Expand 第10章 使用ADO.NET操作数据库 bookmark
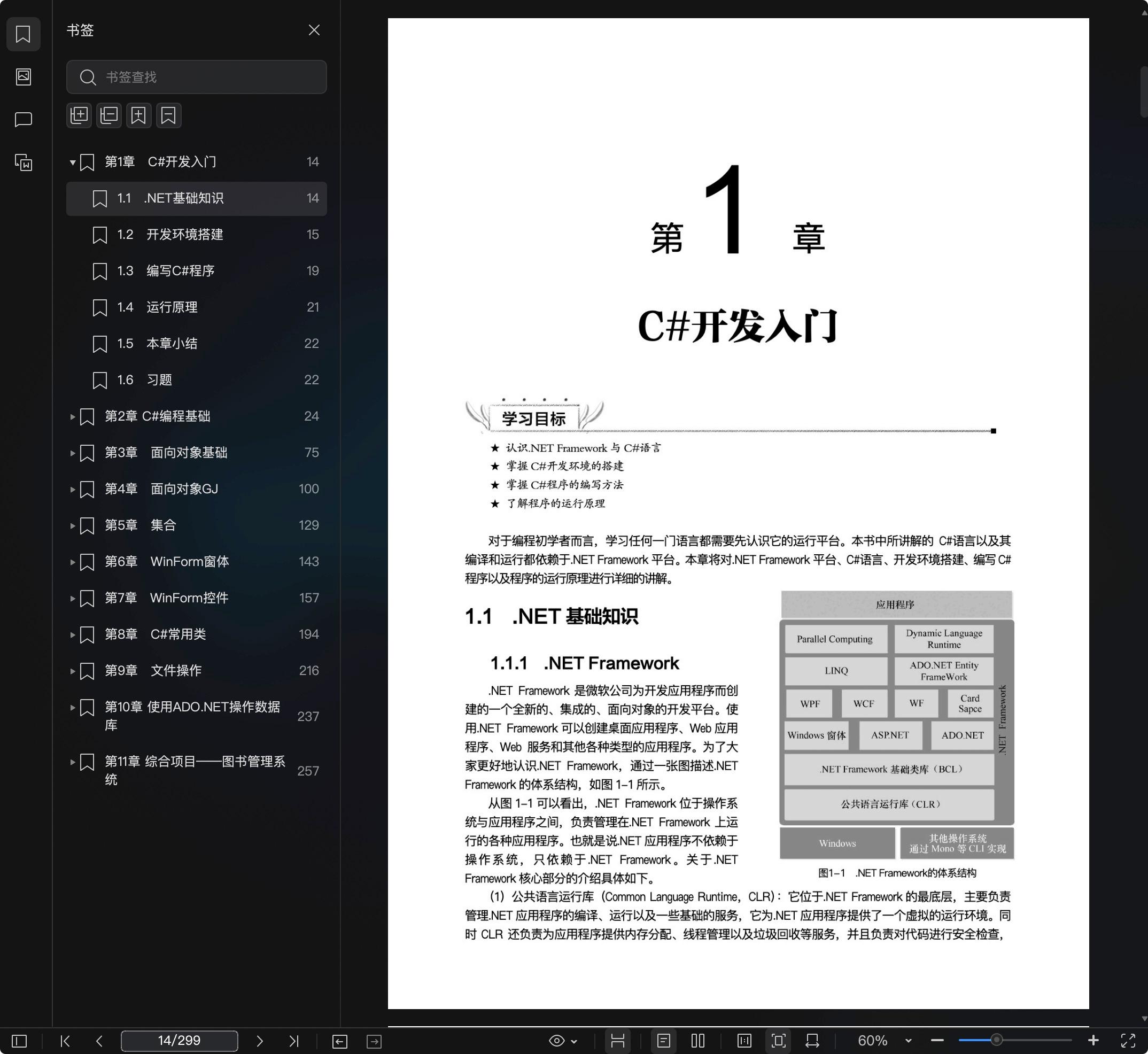 (x=73, y=707)
